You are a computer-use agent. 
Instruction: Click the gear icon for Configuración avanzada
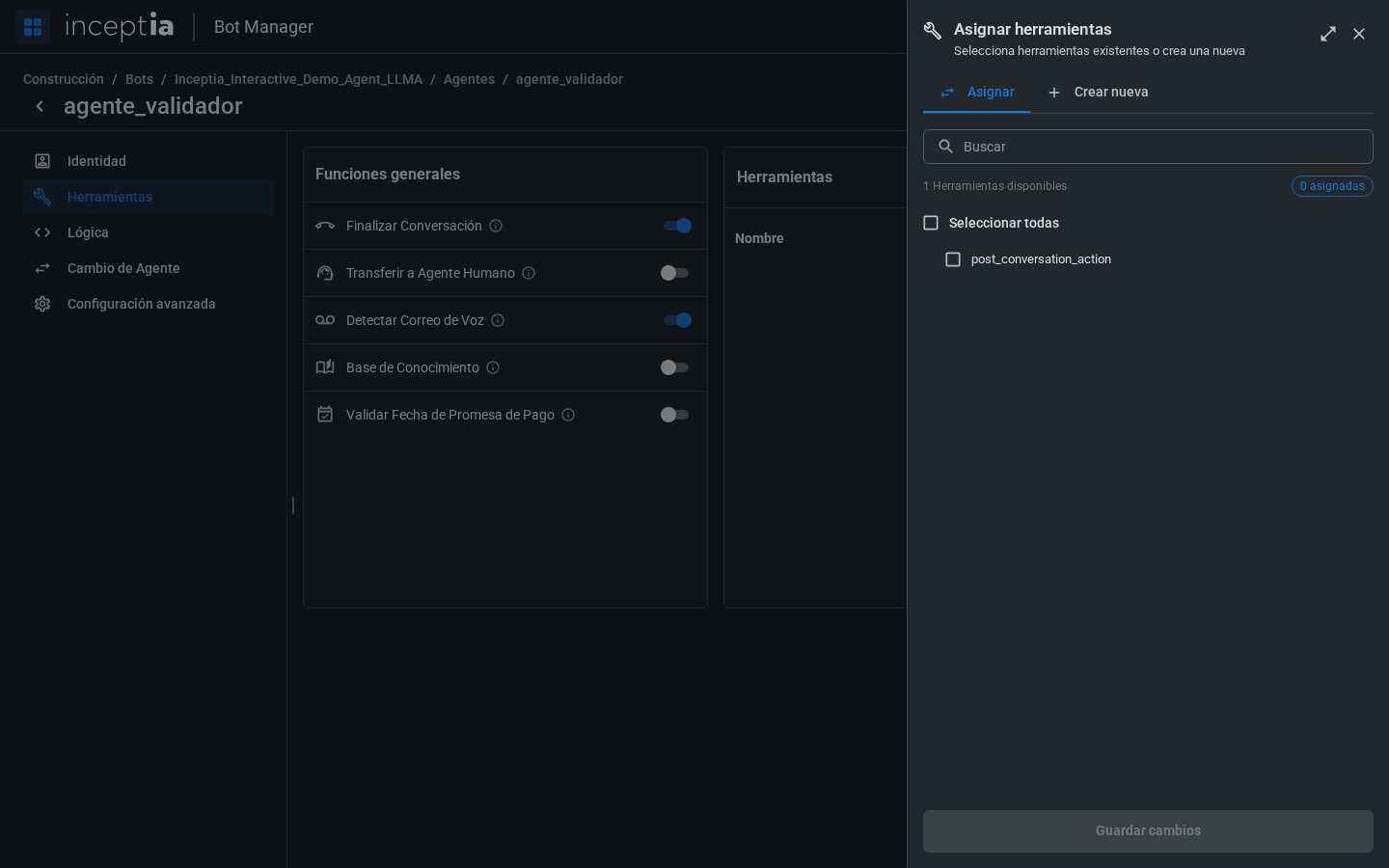(x=42, y=304)
